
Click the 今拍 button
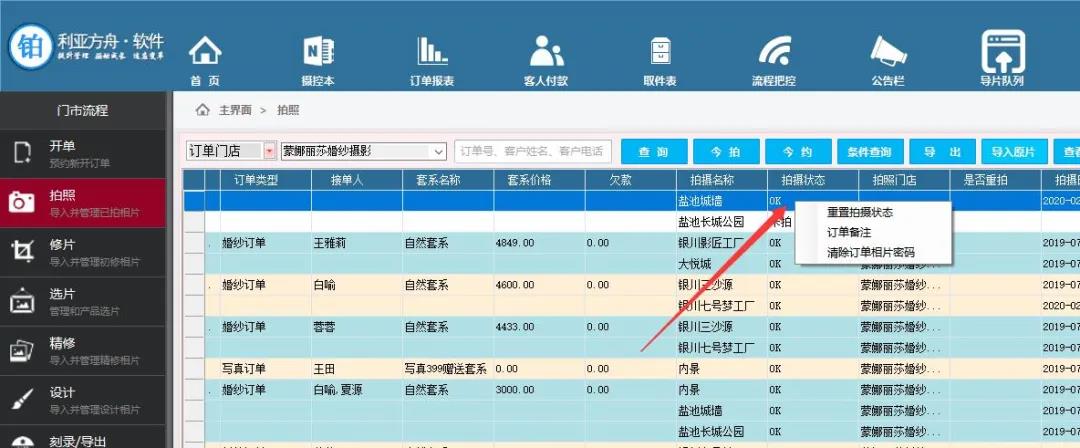click(726, 152)
